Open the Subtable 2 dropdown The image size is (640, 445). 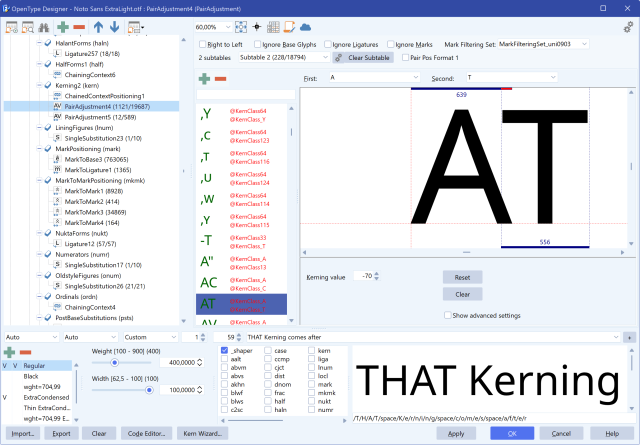[284, 58]
